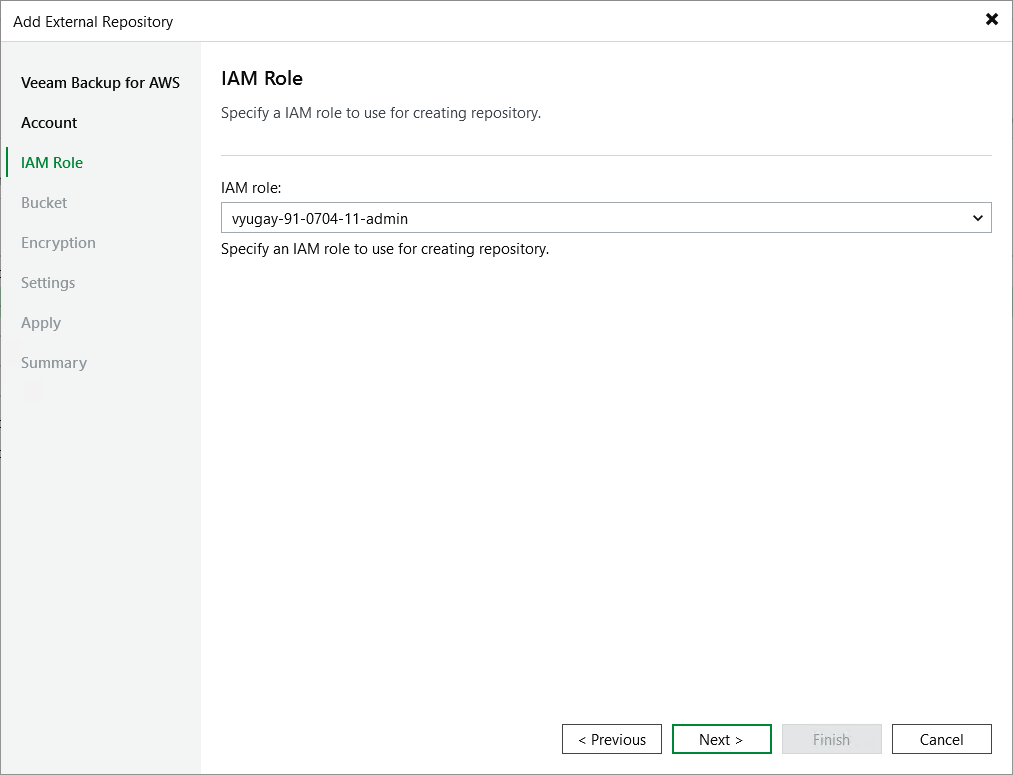The width and height of the screenshot is (1013, 775).
Task: Navigate to the Veeam Backup for AWS step
Action: click(100, 82)
